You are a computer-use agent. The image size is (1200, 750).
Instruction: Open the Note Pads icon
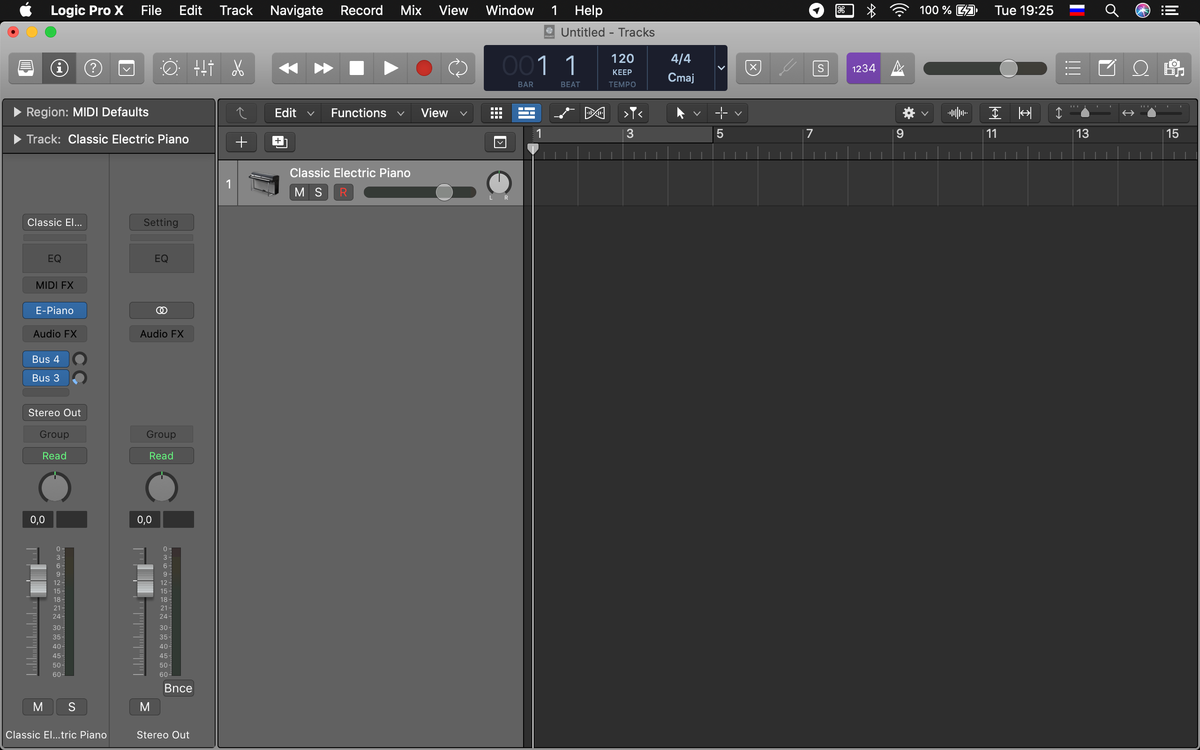pos(1107,68)
